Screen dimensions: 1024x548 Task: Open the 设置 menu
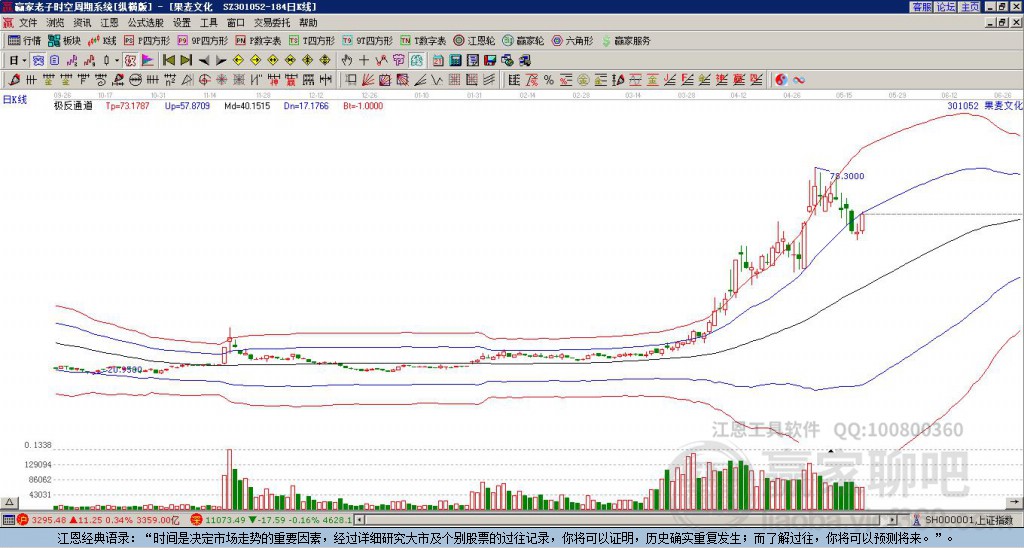click(182, 23)
